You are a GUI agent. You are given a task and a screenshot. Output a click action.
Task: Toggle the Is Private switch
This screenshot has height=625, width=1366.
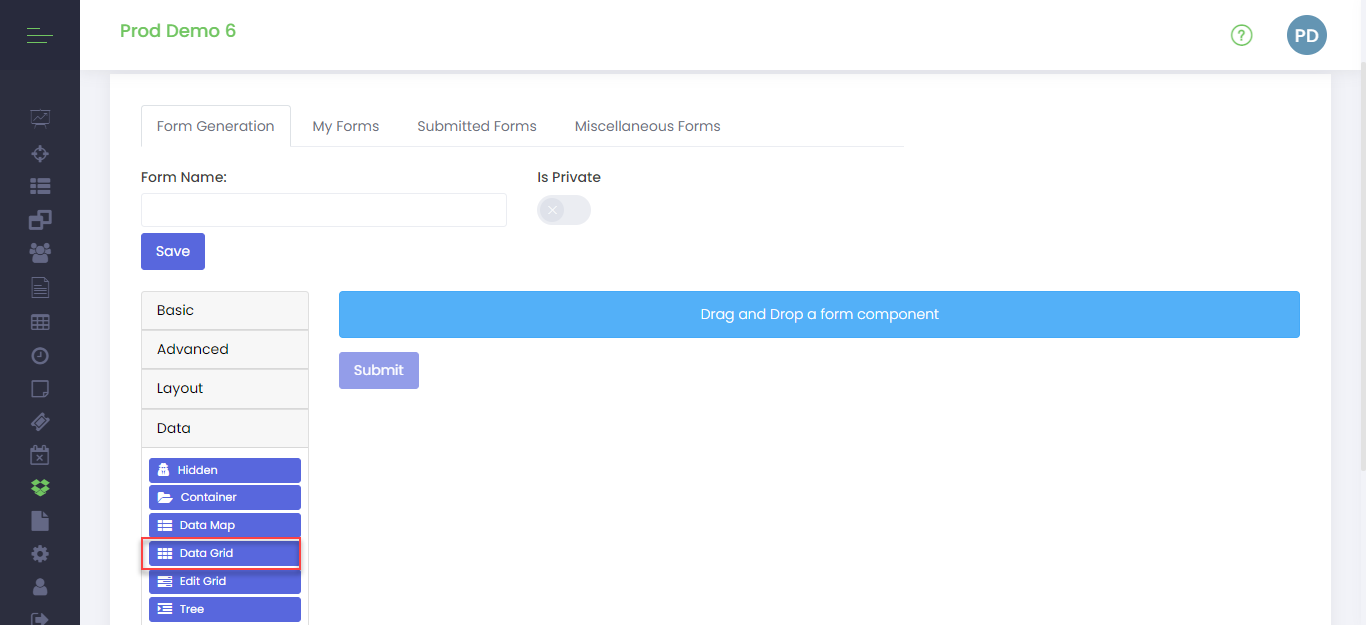(x=563, y=210)
